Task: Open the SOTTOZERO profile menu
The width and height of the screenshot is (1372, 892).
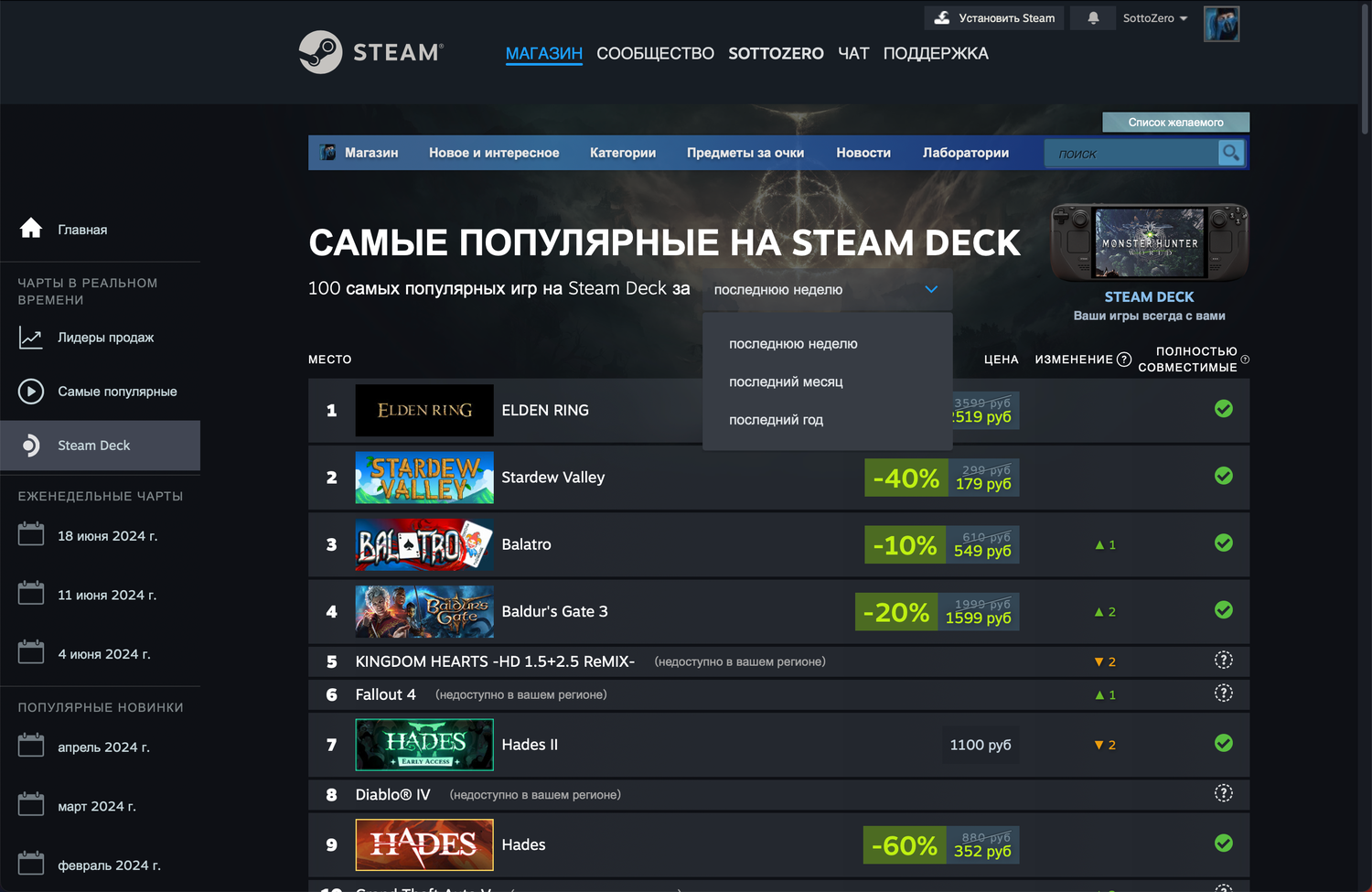Action: [x=776, y=54]
